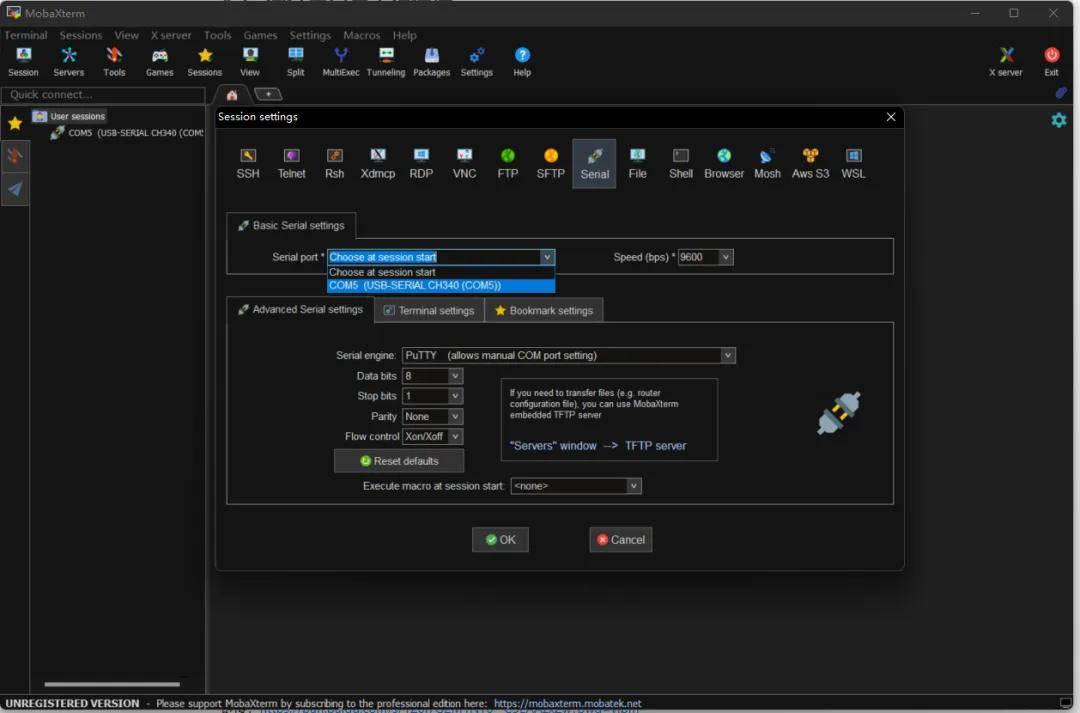Open the Tunneling toolbar icon

386,61
